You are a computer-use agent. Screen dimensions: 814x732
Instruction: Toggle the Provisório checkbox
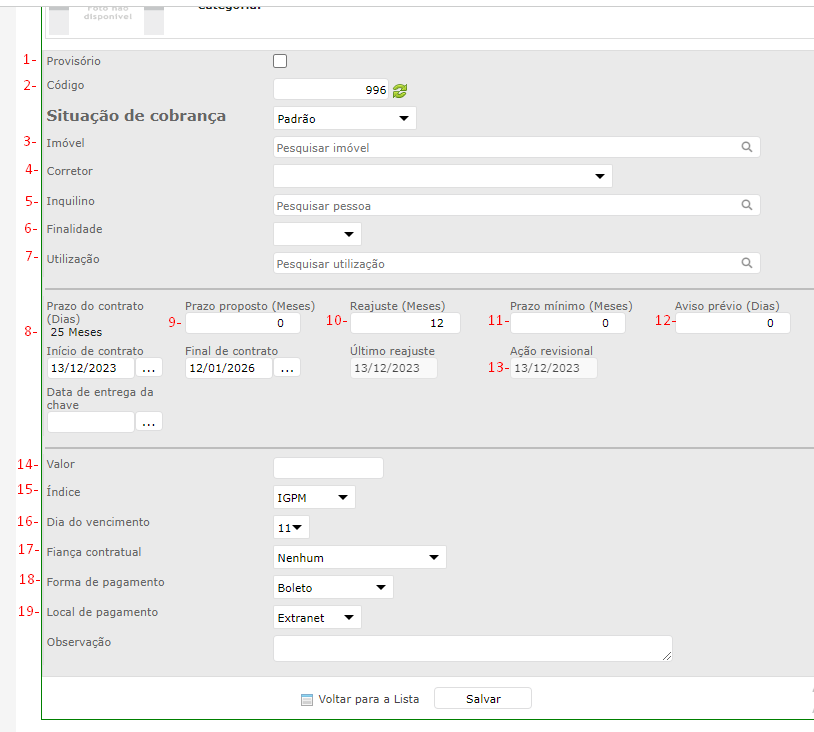pyautogui.click(x=280, y=61)
